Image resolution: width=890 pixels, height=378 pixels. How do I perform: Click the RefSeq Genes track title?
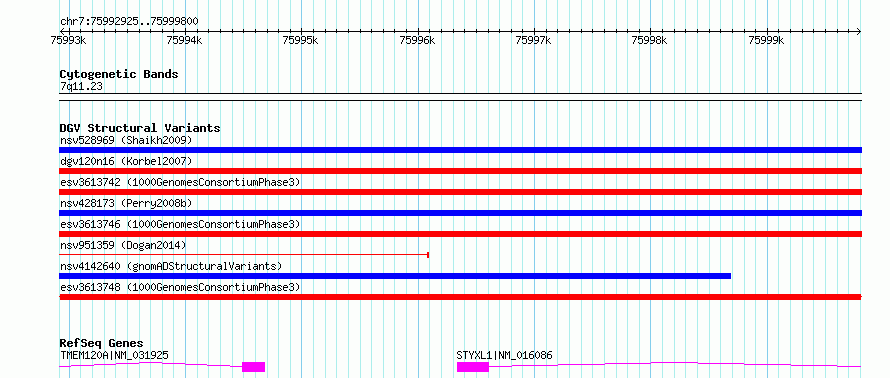click(x=102, y=343)
